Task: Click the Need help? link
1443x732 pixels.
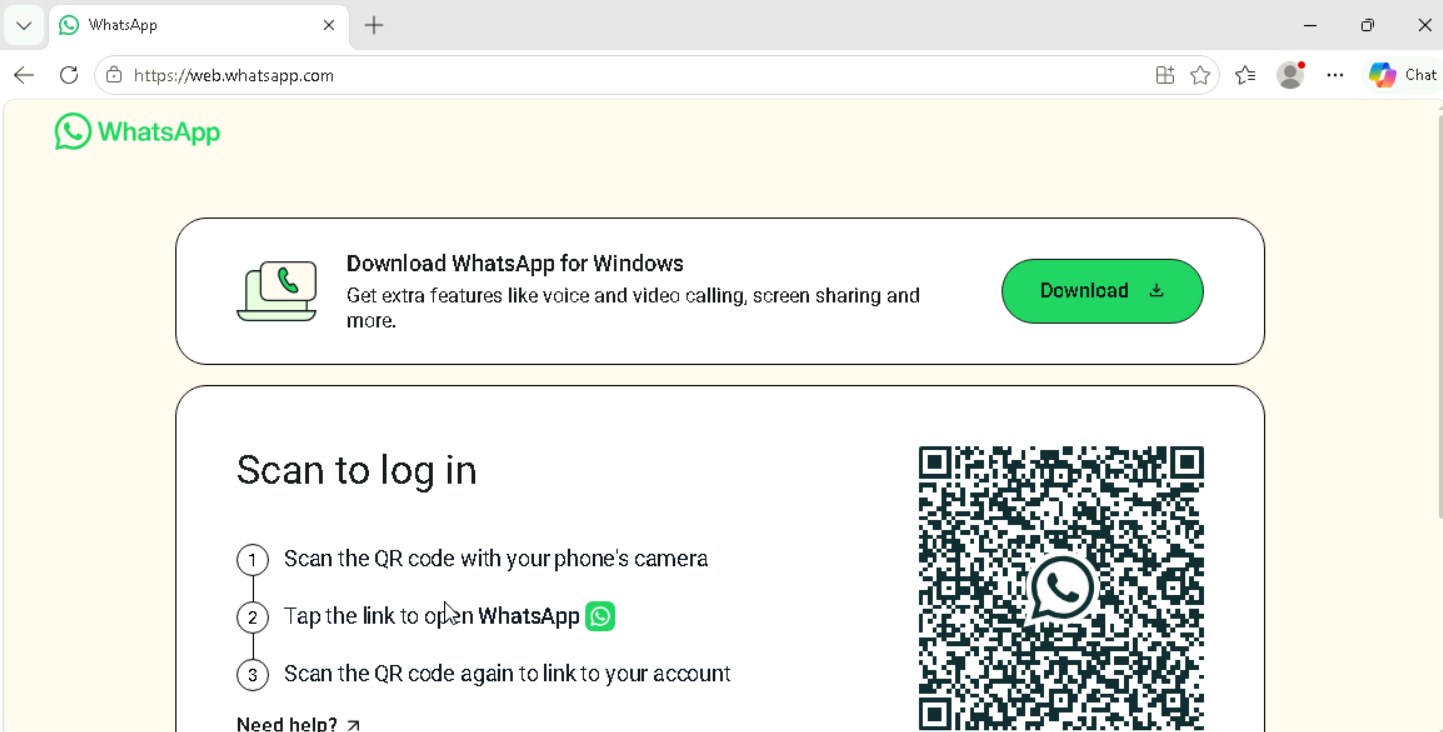Action: click(x=298, y=724)
